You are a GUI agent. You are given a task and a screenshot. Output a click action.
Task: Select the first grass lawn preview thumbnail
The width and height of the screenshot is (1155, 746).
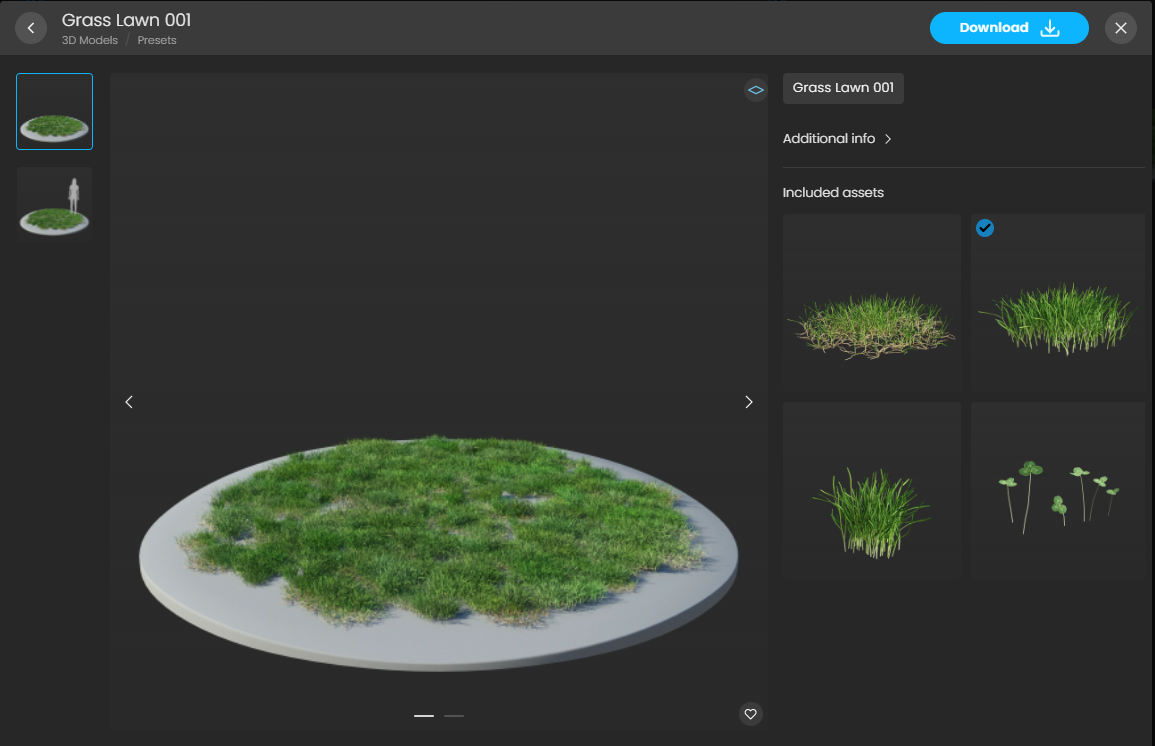tap(55, 111)
